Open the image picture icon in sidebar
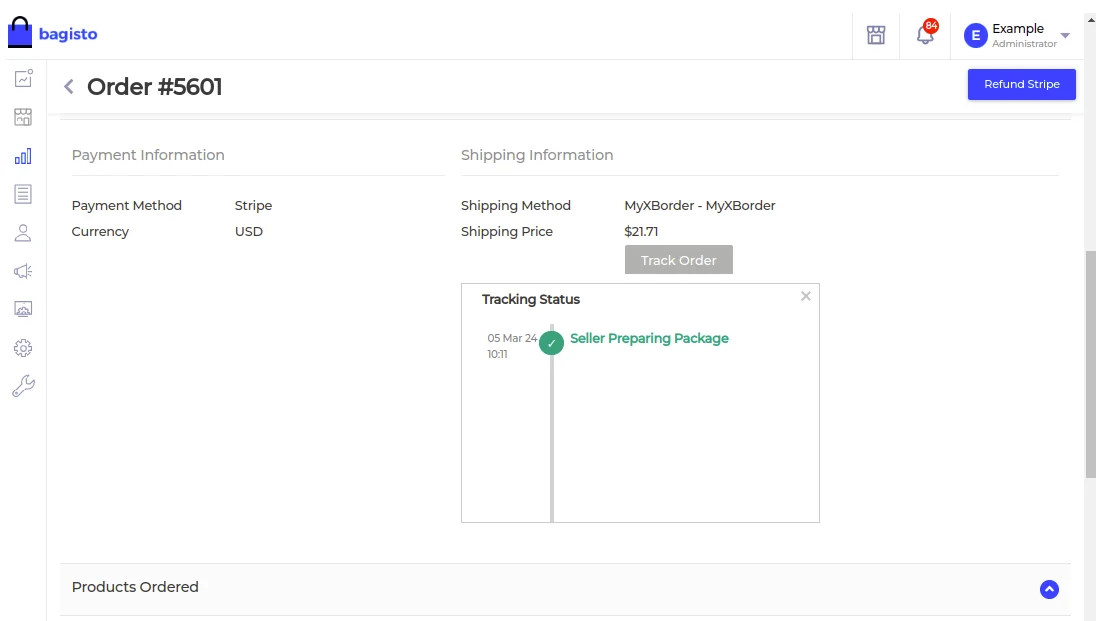Viewport: 1096px width, 621px height. [23, 309]
